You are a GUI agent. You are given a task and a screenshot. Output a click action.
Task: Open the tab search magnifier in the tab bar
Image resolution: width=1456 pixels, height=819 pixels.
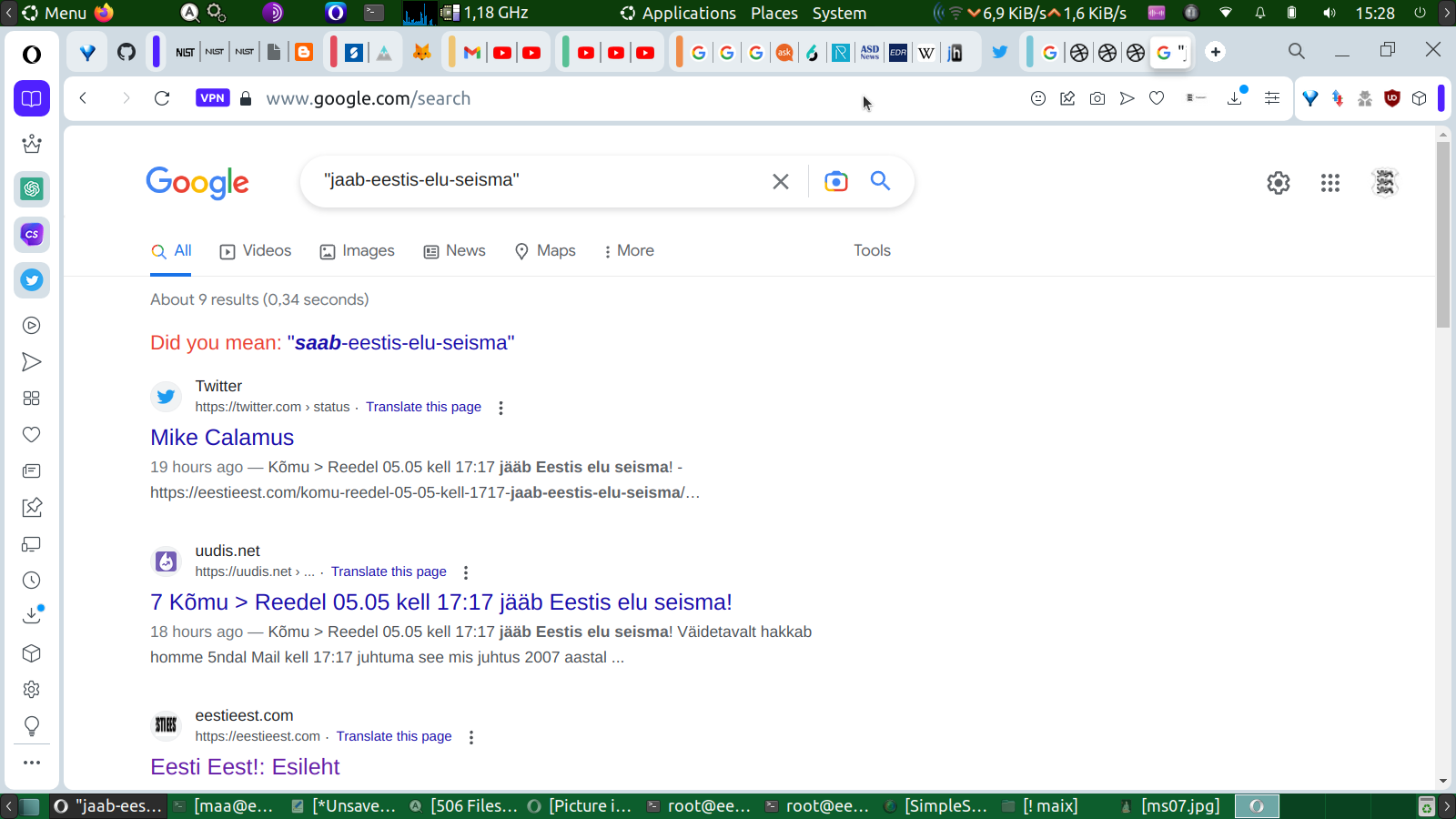[x=1297, y=51]
